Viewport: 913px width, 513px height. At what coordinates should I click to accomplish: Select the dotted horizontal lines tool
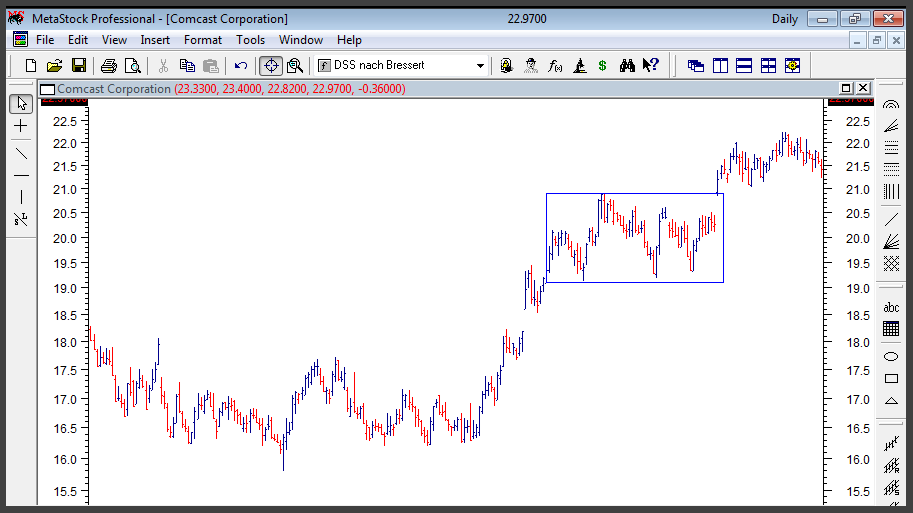pyautogui.click(x=891, y=169)
